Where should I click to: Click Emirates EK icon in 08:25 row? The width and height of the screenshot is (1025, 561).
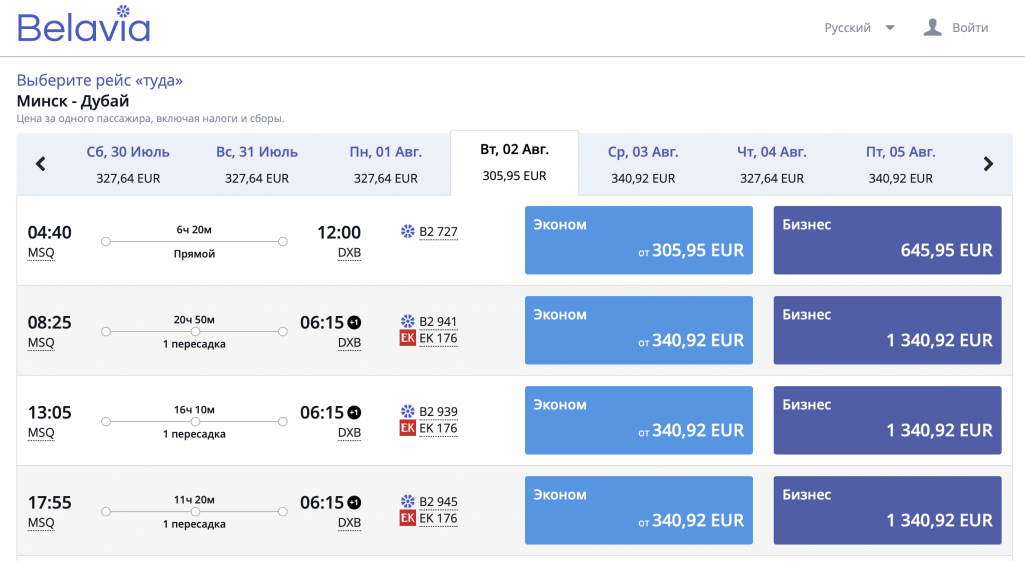tap(408, 338)
